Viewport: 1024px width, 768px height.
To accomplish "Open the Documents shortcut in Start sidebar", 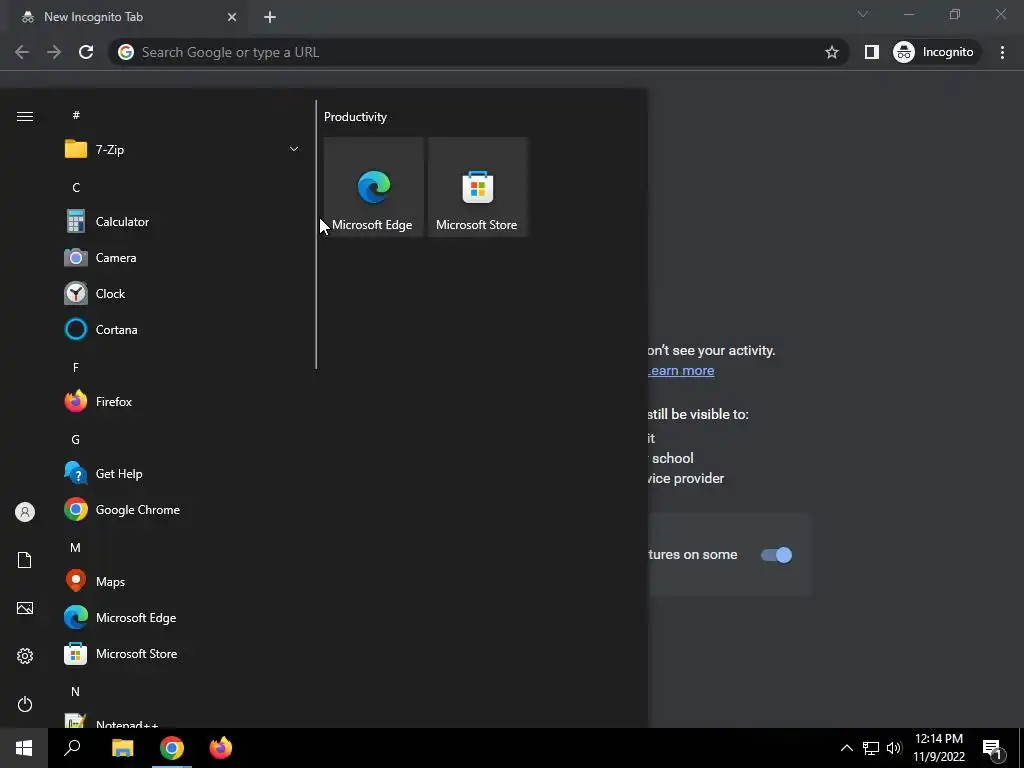I will coord(25,560).
